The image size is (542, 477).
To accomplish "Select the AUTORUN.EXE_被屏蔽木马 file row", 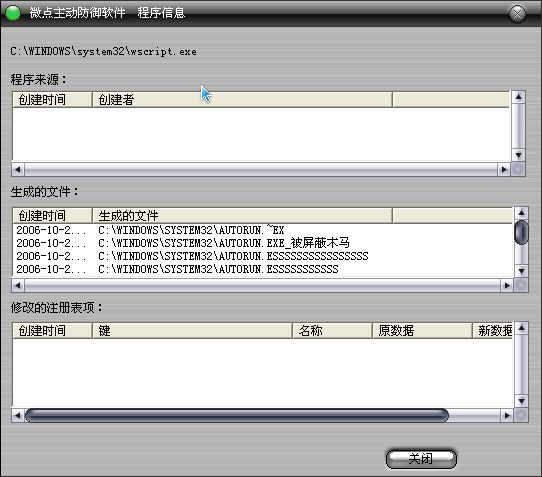I will (263, 243).
